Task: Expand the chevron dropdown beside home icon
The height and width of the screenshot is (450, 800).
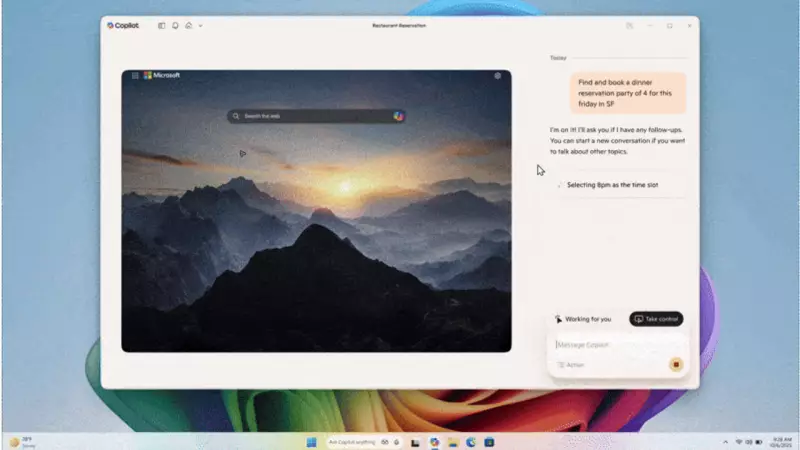Action: [200, 25]
